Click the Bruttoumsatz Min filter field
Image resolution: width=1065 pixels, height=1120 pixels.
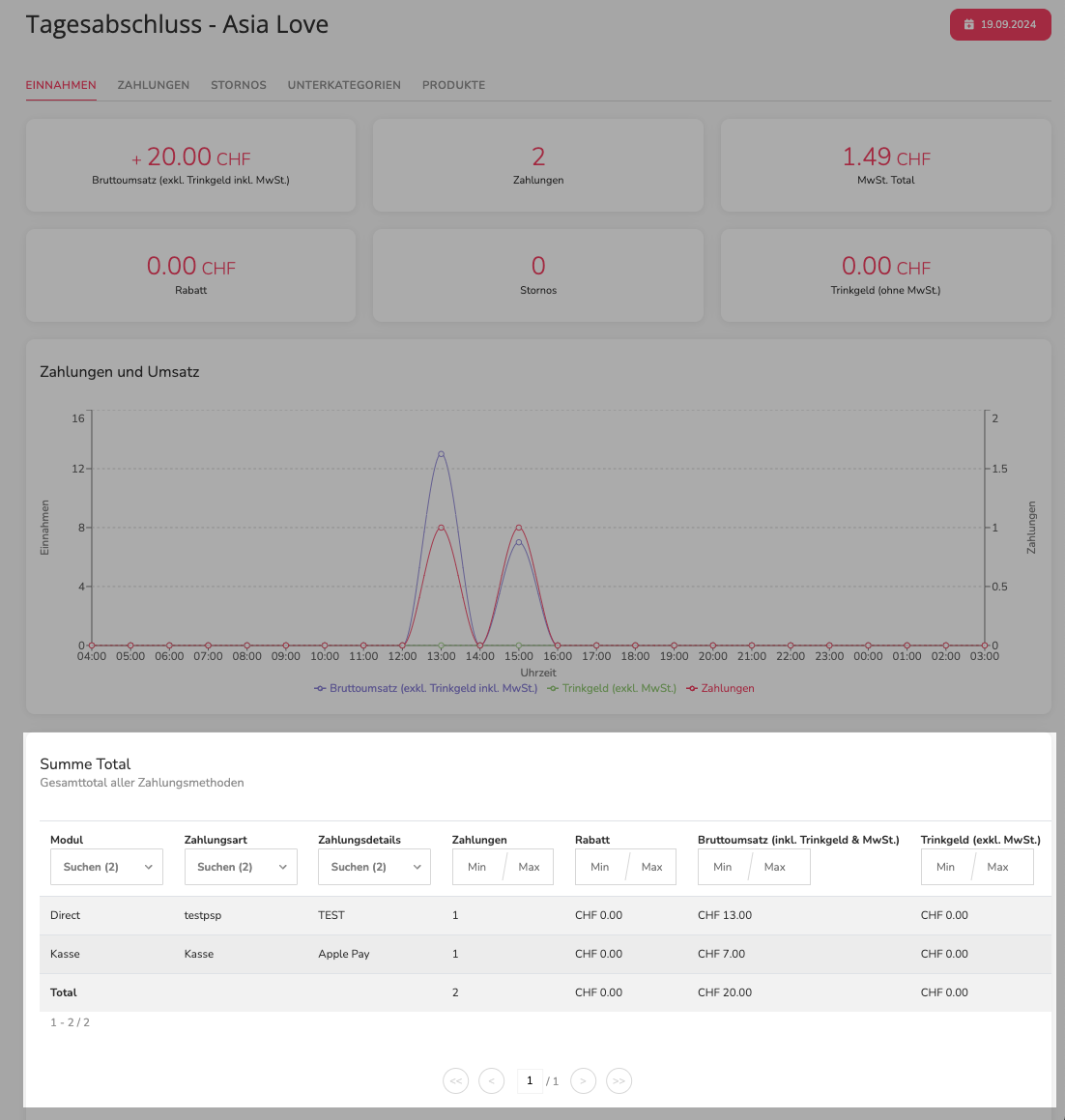pos(724,867)
